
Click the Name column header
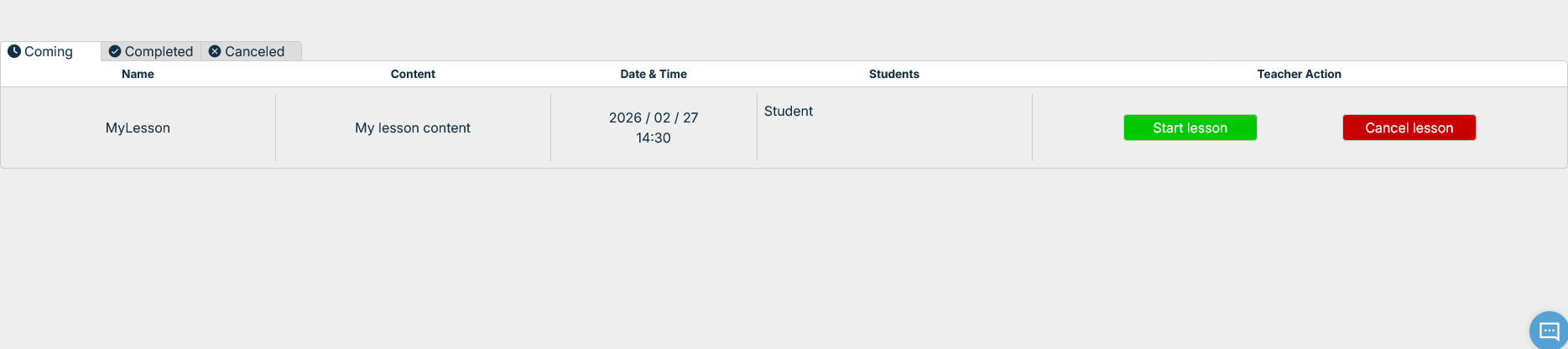[138, 74]
